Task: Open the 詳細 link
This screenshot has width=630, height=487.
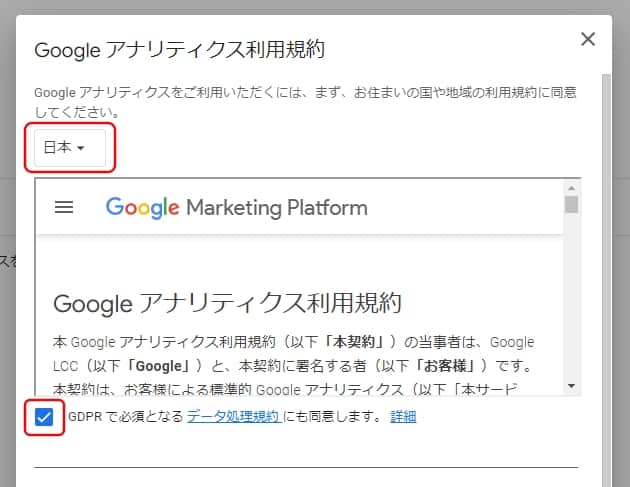Action: (x=403, y=416)
